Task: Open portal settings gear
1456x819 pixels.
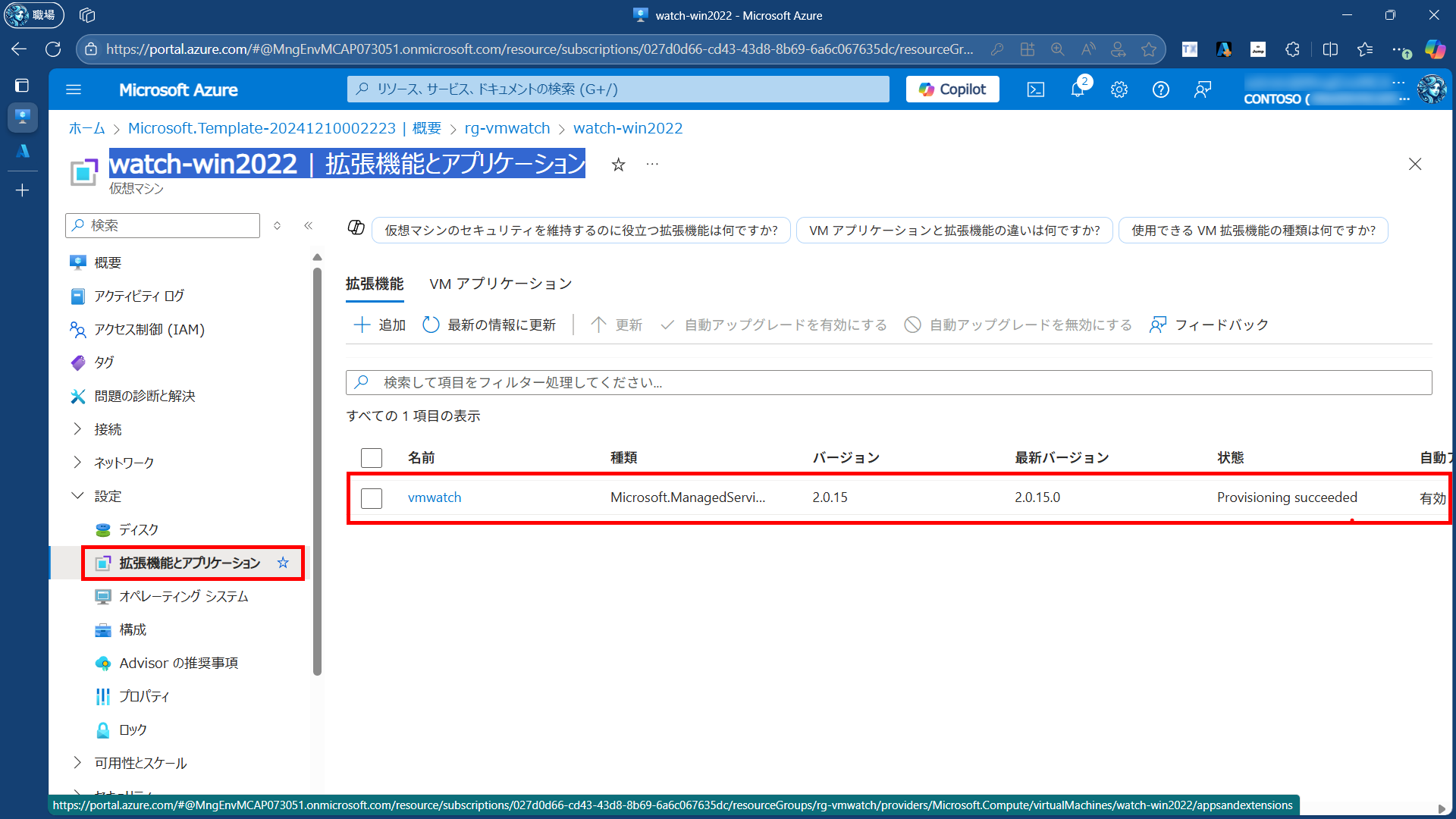Action: tap(1119, 89)
